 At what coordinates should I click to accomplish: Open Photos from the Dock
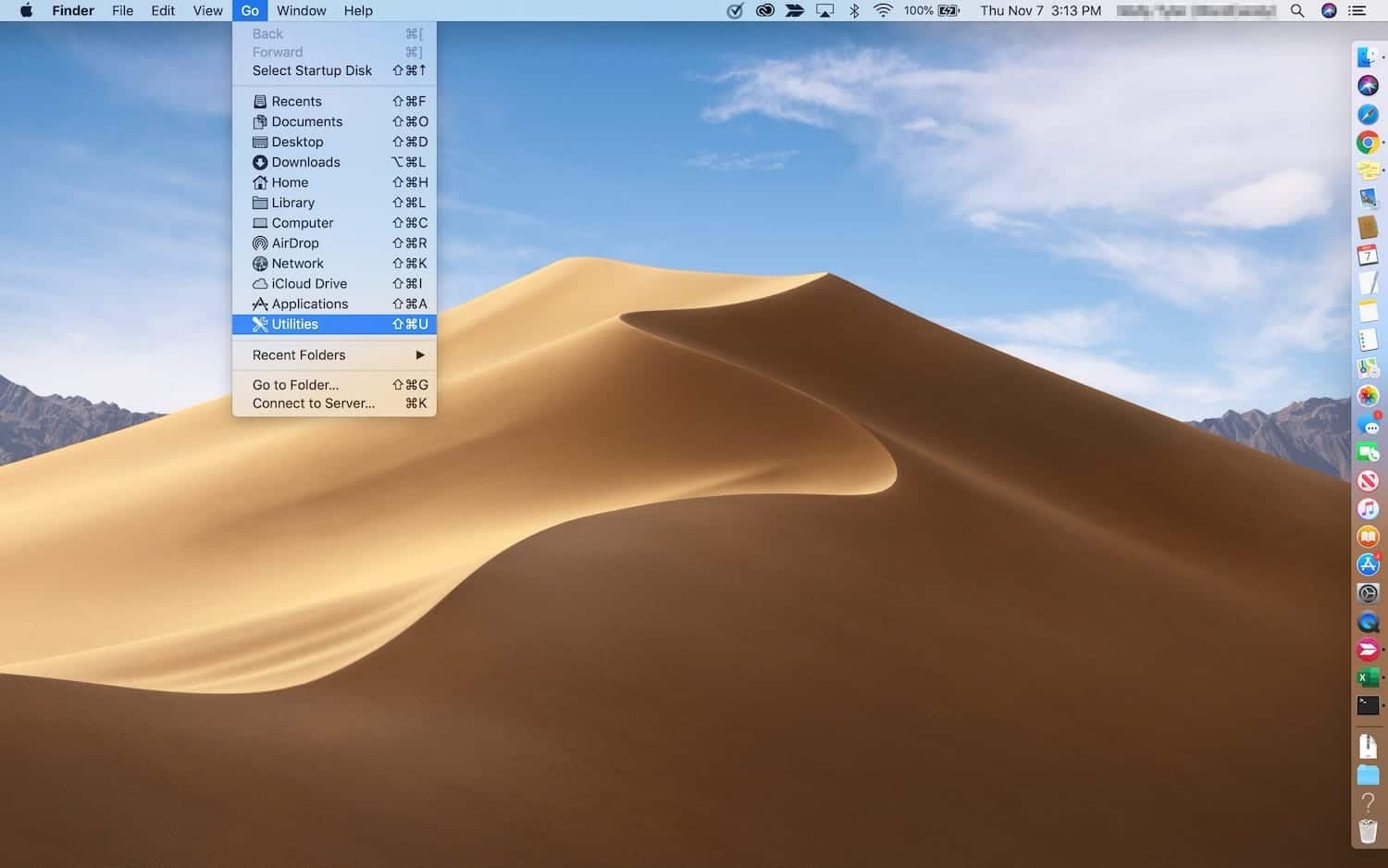click(1368, 396)
